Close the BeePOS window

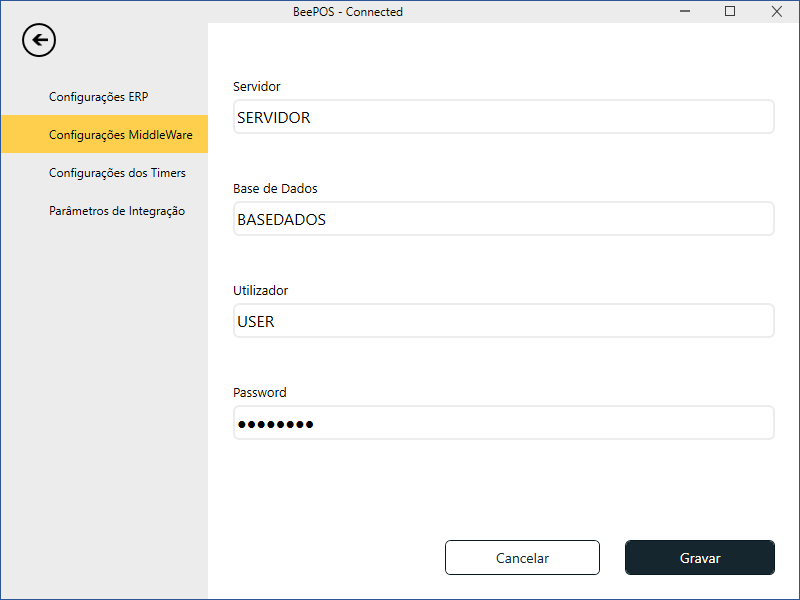(x=776, y=12)
